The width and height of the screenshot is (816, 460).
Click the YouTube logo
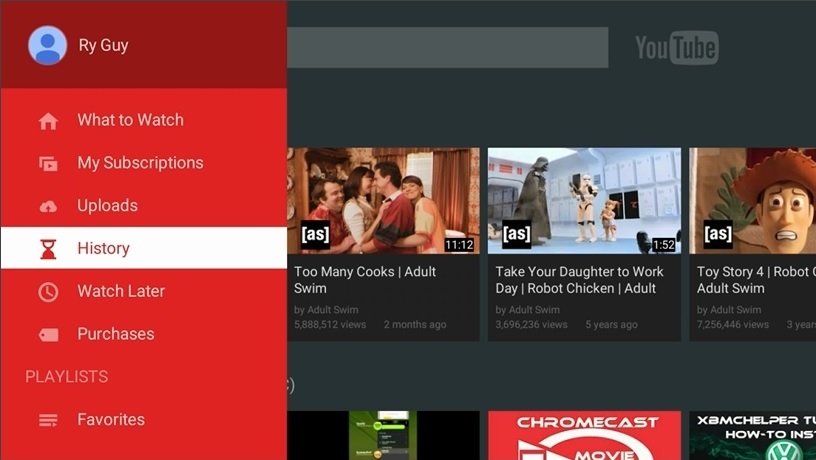(677, 47)
